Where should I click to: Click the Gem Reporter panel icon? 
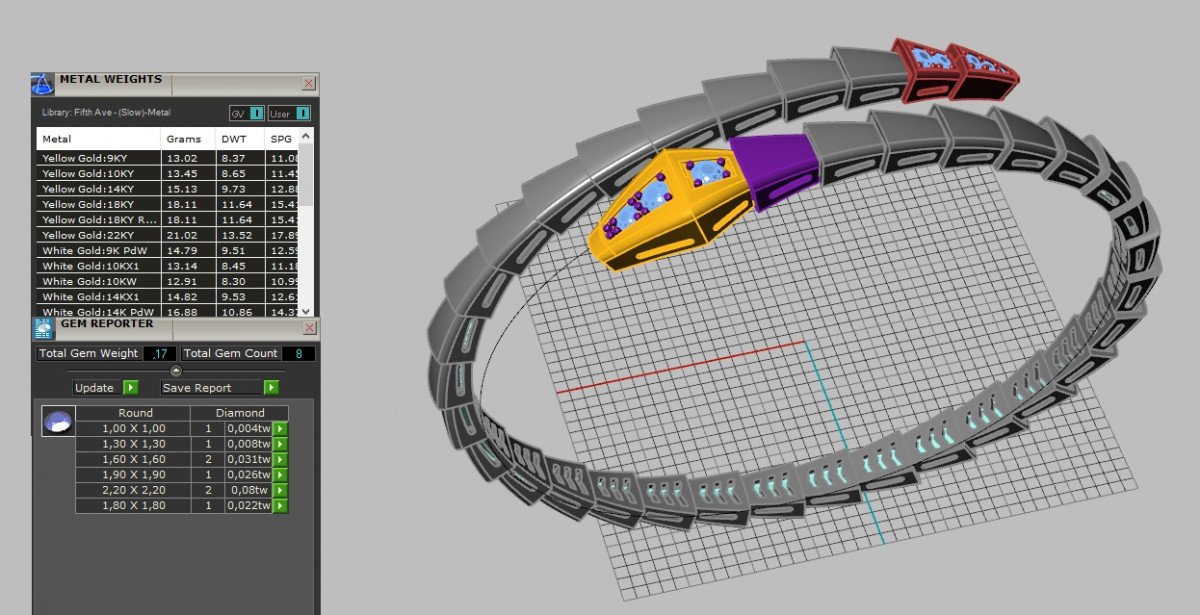[43, 328]
